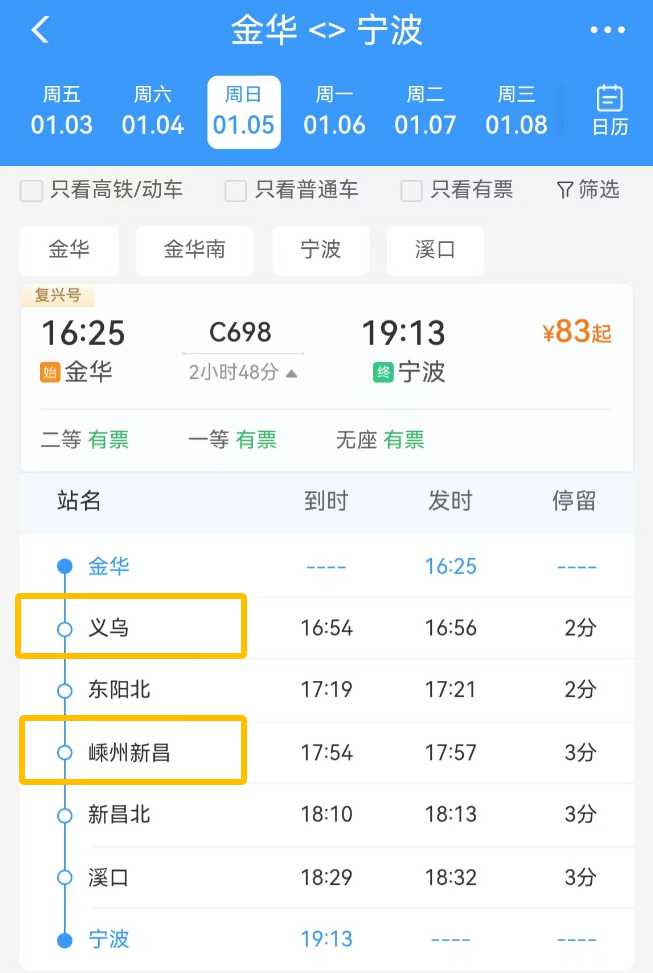This screenshot has height=973, width=653.
Task: Open the three-dot more options menu
Action: pyautogui.click(x=607, y=31)
